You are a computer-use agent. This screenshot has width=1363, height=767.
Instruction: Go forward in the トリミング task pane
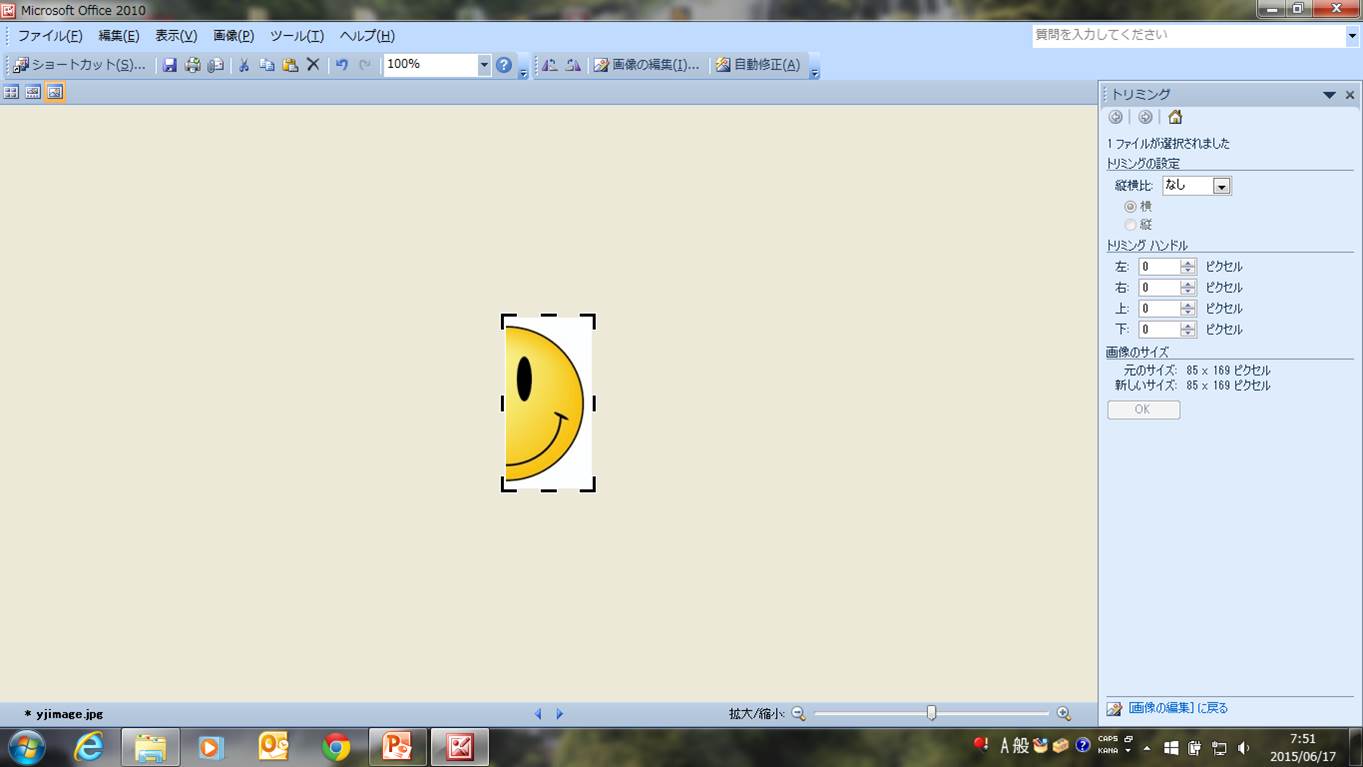click(x=1146, y=117)
